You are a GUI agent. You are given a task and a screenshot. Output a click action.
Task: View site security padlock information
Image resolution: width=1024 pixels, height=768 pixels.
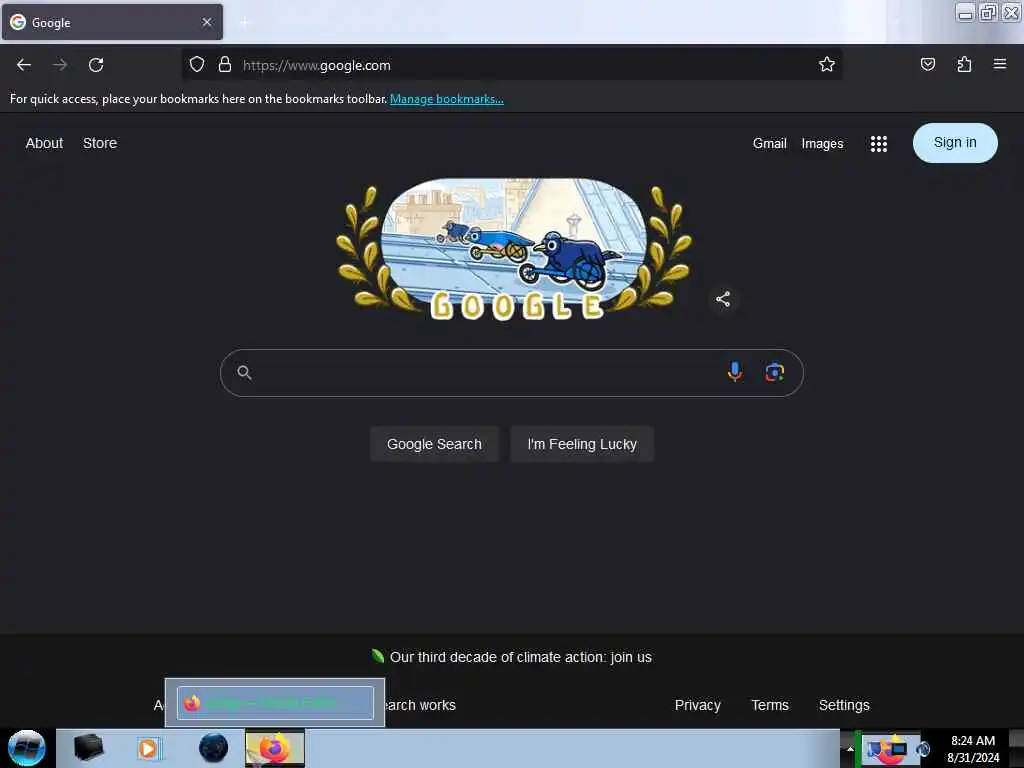click(x=225, y=64)
